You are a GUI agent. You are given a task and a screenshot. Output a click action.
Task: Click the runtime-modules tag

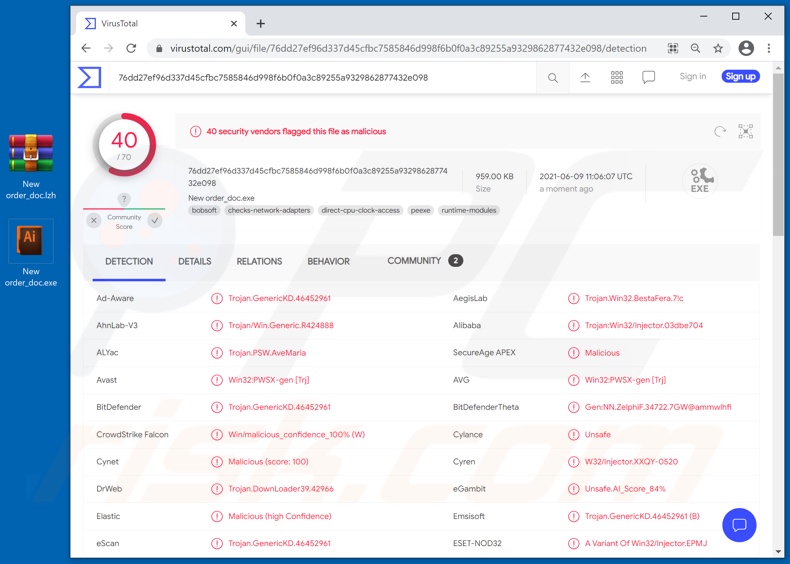click(469, 210)
